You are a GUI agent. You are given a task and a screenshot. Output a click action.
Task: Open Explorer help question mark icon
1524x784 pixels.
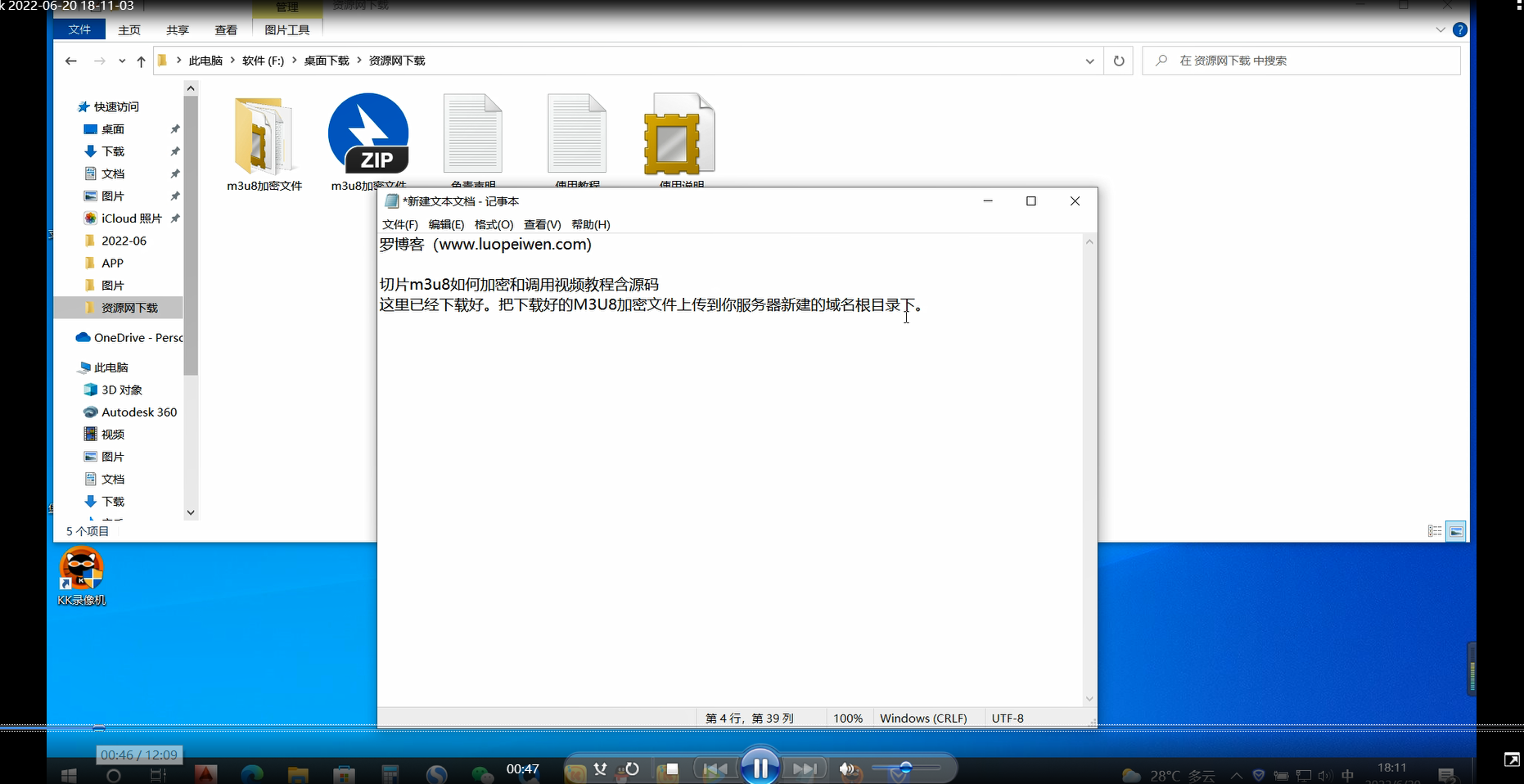coord(1459,30)
